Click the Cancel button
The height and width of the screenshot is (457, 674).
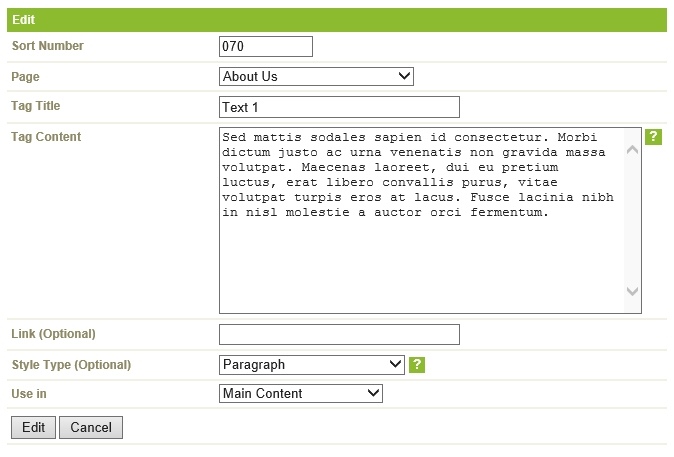(x=91, y=427)
